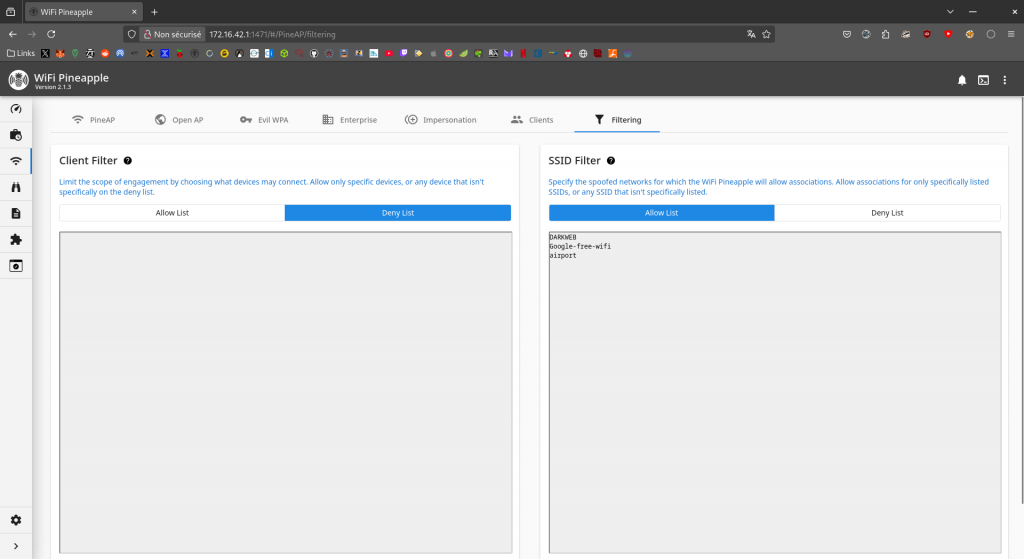Select the Filtering tab

(x=617, y=120)
